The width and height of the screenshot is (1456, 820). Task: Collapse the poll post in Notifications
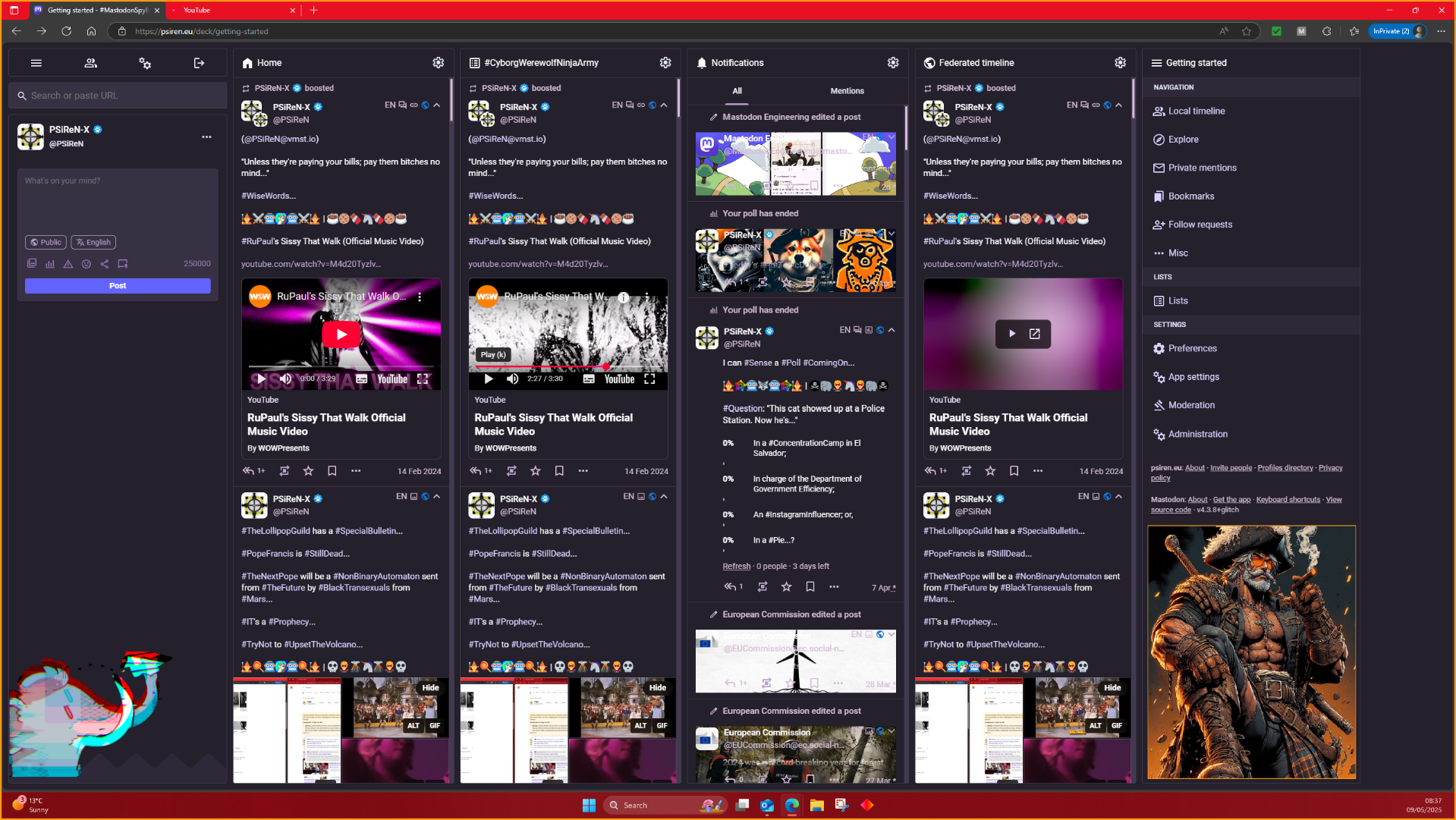pyautogui.click(x=892, y=330)
